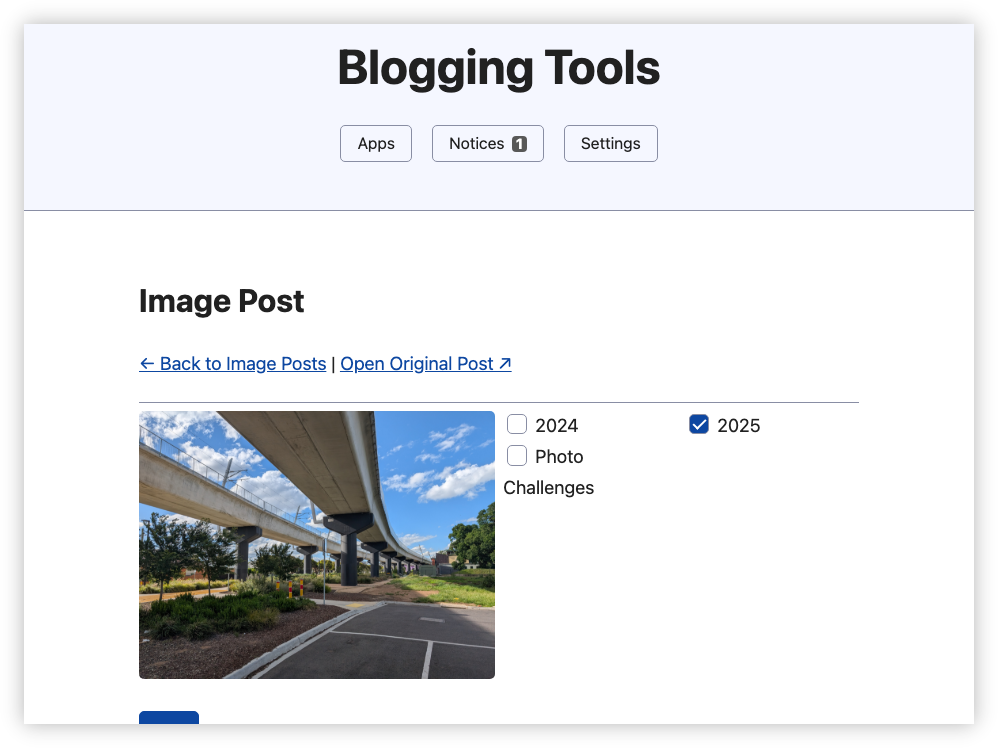Disable the checked 2025 checkbox
Viewport: 998px width, 748px height.
[698, 424]
